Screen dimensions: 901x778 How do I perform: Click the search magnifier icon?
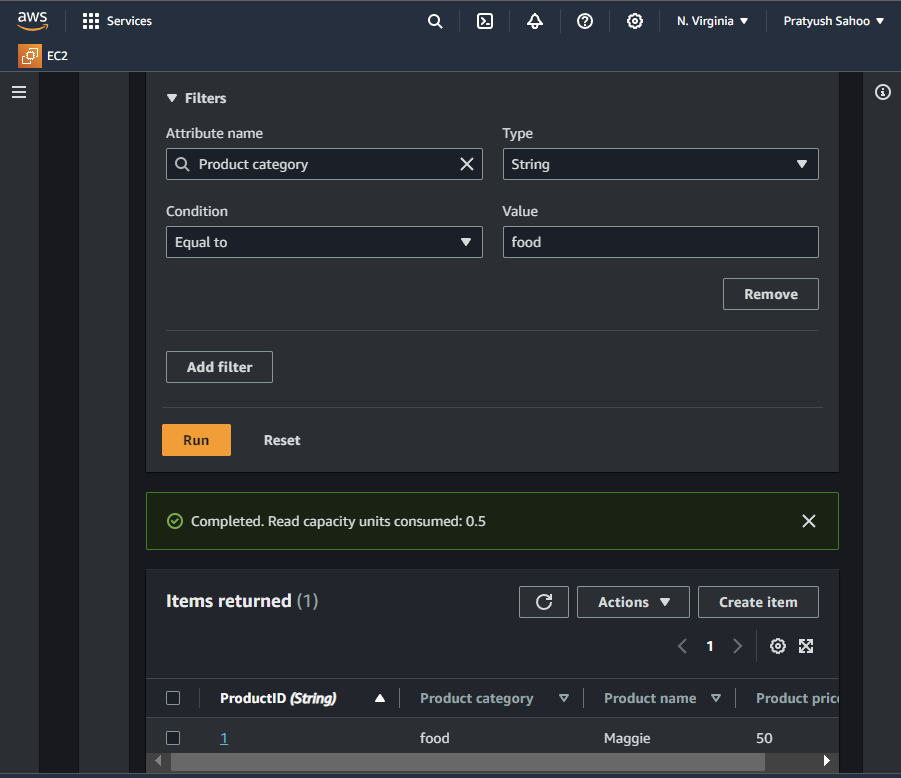tap(435, 21)
